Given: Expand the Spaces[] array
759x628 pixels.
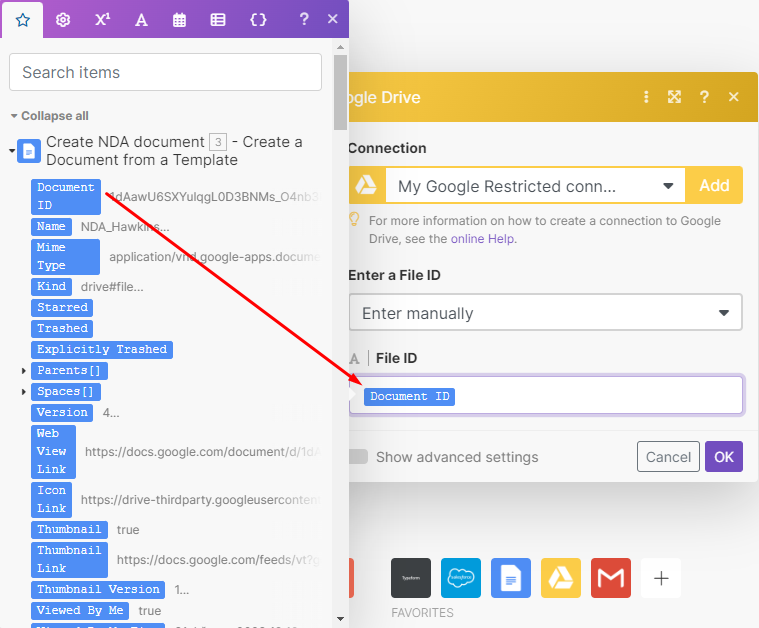Looking at the screenshot, I should click(23, 392).
